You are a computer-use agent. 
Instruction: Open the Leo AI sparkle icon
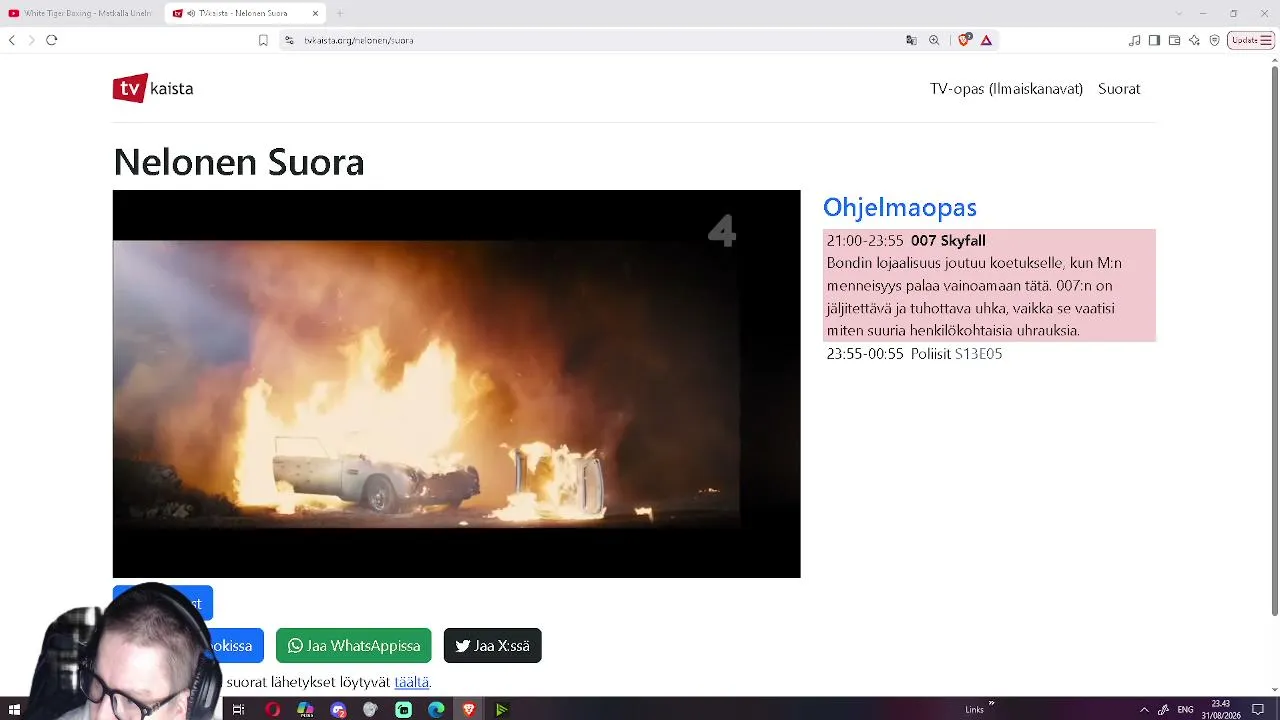pyautogui.click(x=1194, y=40)
